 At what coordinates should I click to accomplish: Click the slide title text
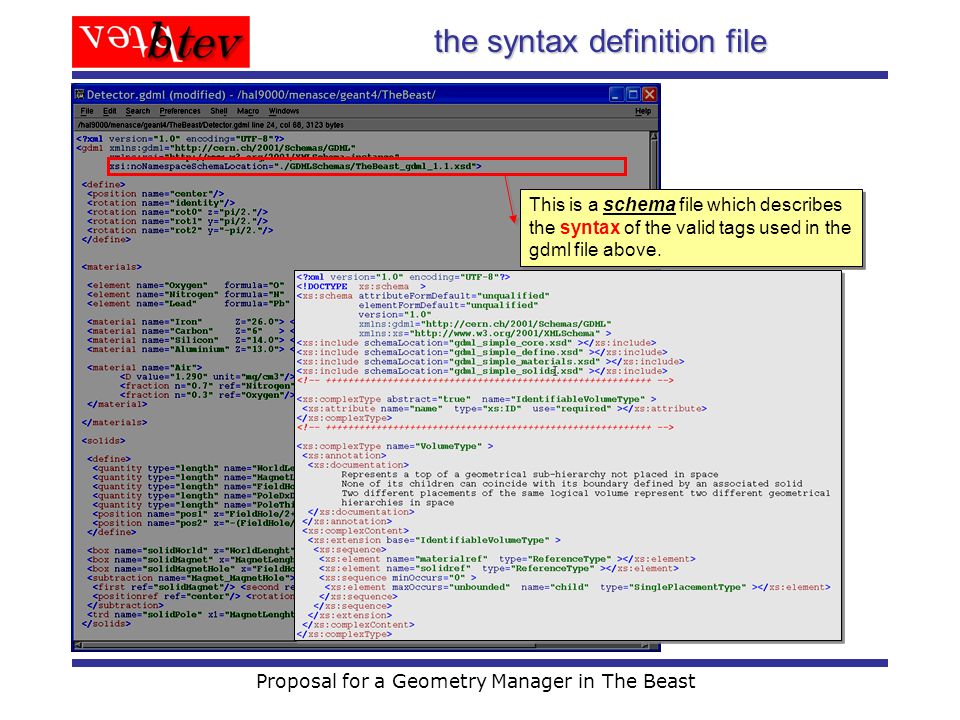pos(601,42)
